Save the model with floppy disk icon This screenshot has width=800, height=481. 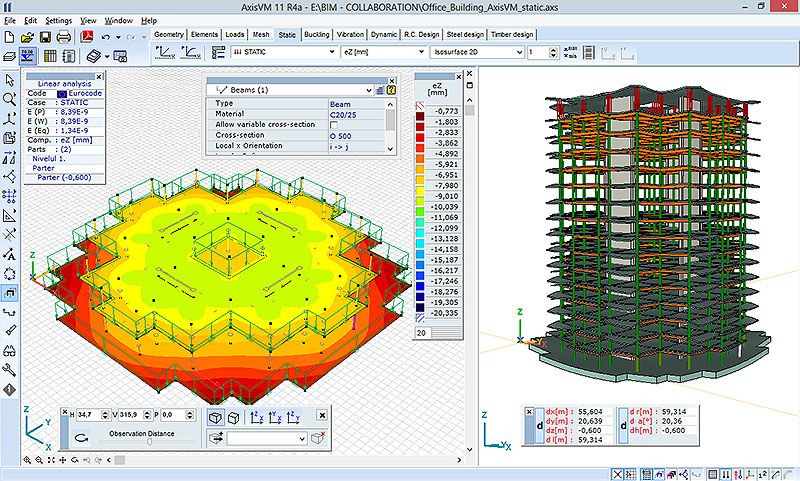pyautogui.click(x=45, y=37)
